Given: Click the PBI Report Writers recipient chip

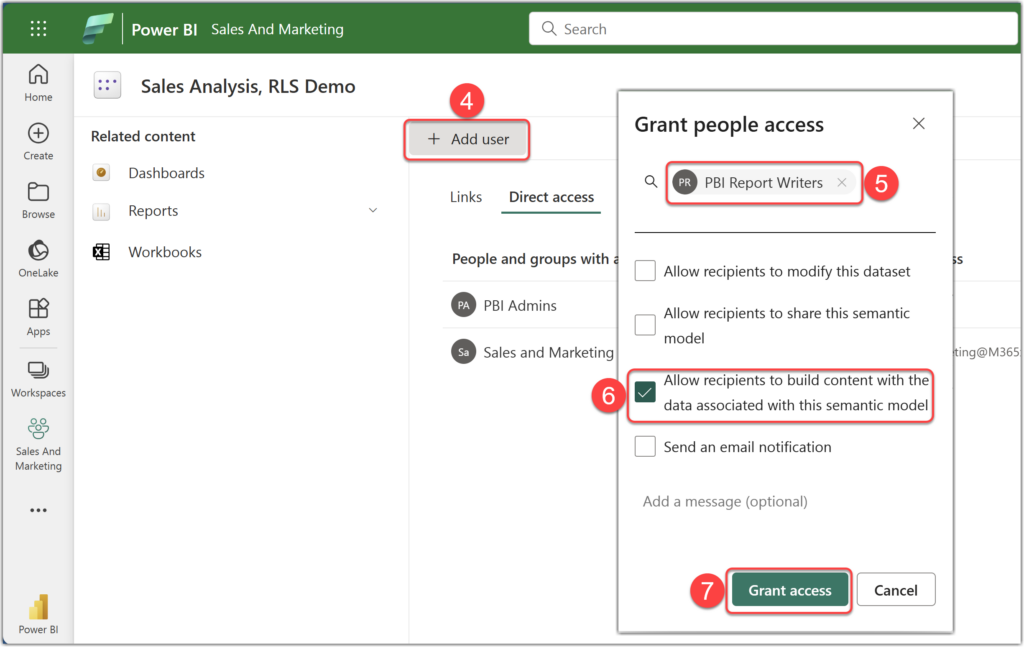Looking at the screenshot, I should 763,183.
